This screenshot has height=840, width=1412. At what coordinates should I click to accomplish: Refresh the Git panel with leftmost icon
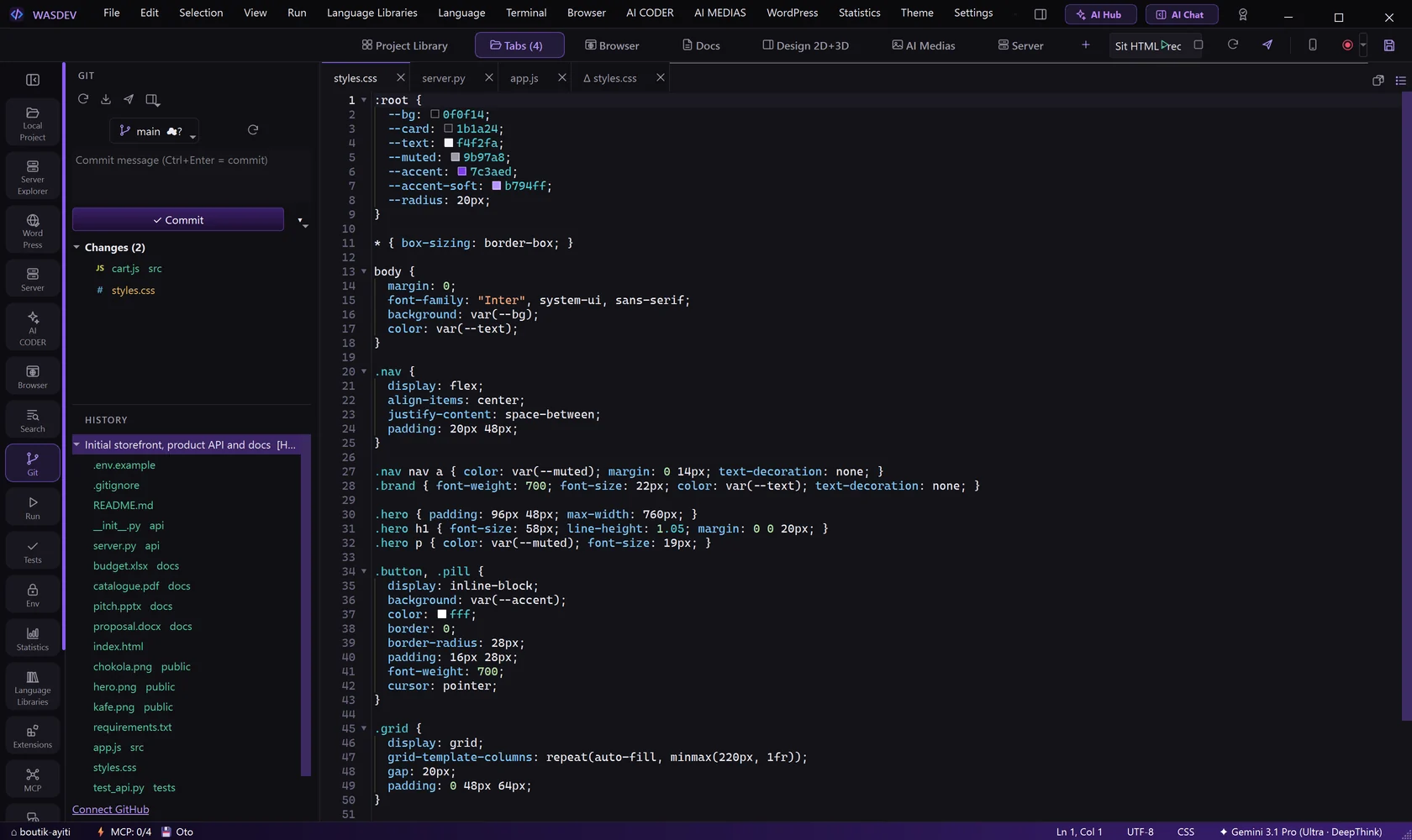click(83, 99)
